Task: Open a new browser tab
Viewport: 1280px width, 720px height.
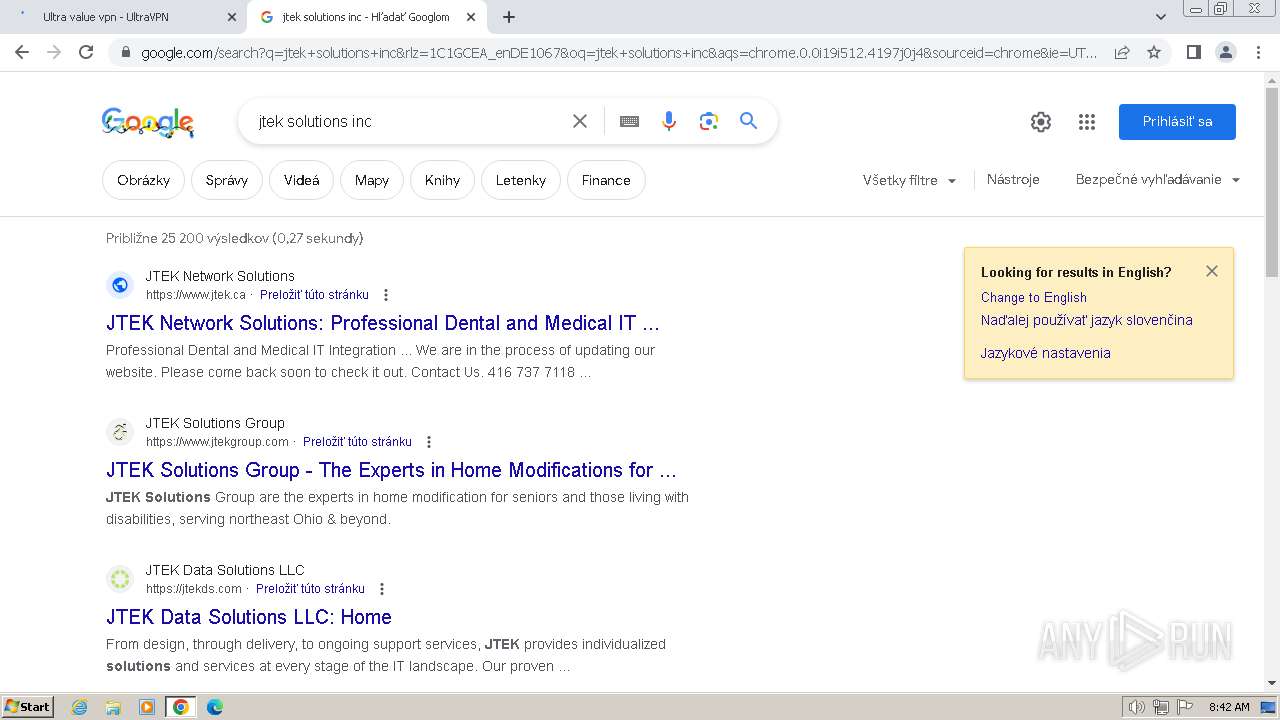Action: tap(509, 17)
